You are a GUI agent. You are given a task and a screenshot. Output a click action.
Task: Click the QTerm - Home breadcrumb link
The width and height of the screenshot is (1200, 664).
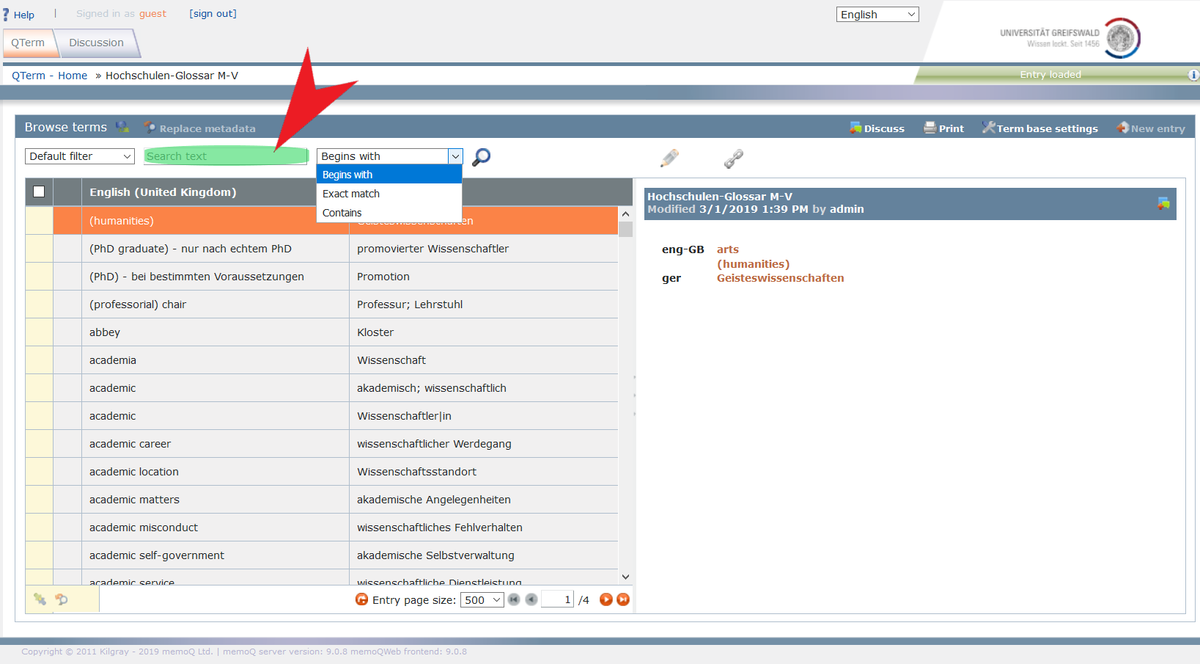pyautogui.click(x=50, y=76)
